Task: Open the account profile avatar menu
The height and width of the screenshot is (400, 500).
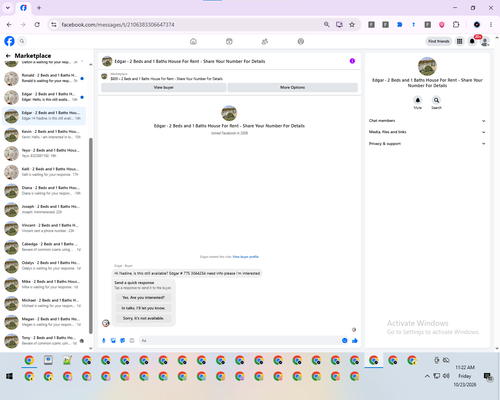Action: 485,41
